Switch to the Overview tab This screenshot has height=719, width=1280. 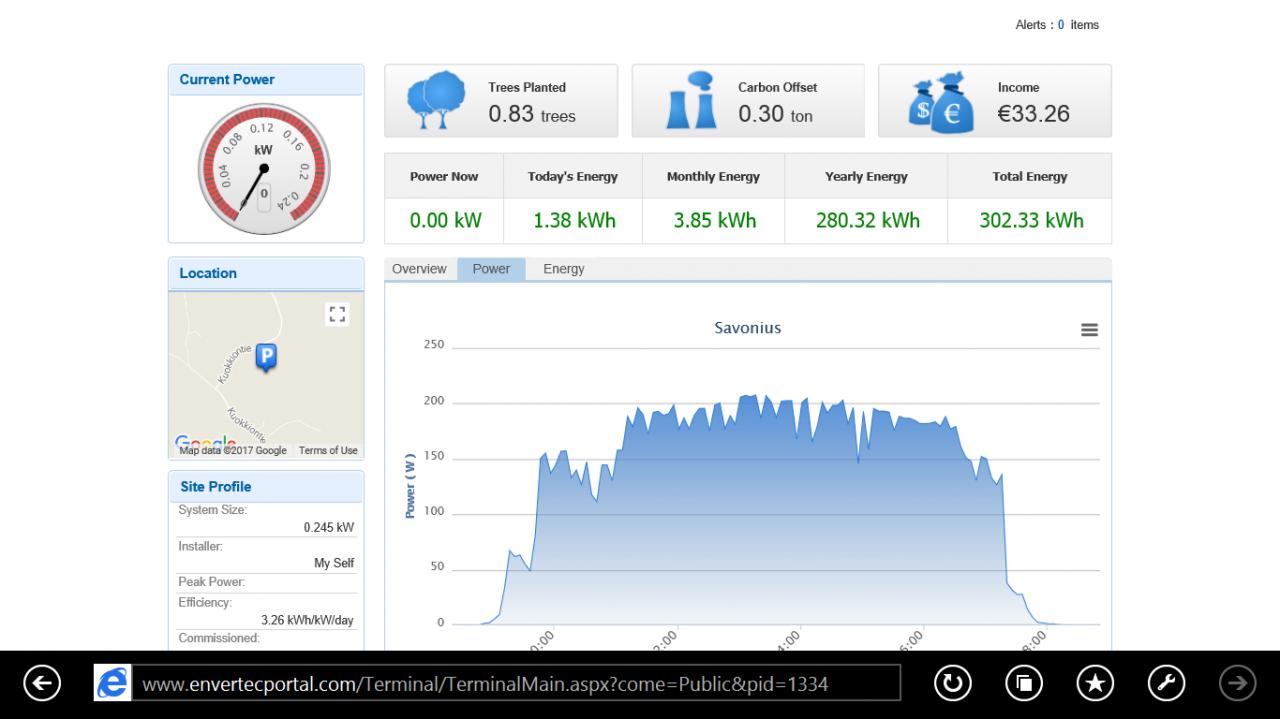coord(419,269)
